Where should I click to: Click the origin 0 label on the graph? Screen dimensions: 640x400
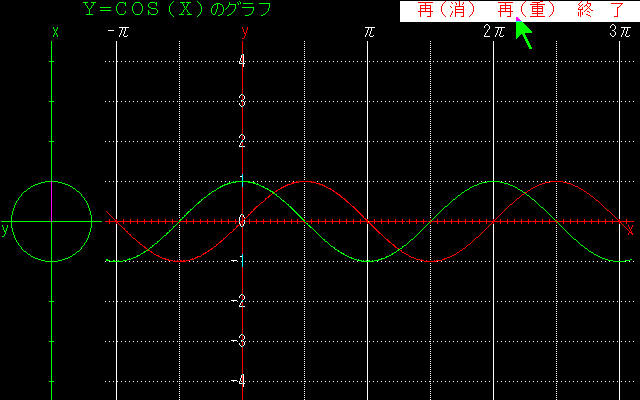pos(242,221)
